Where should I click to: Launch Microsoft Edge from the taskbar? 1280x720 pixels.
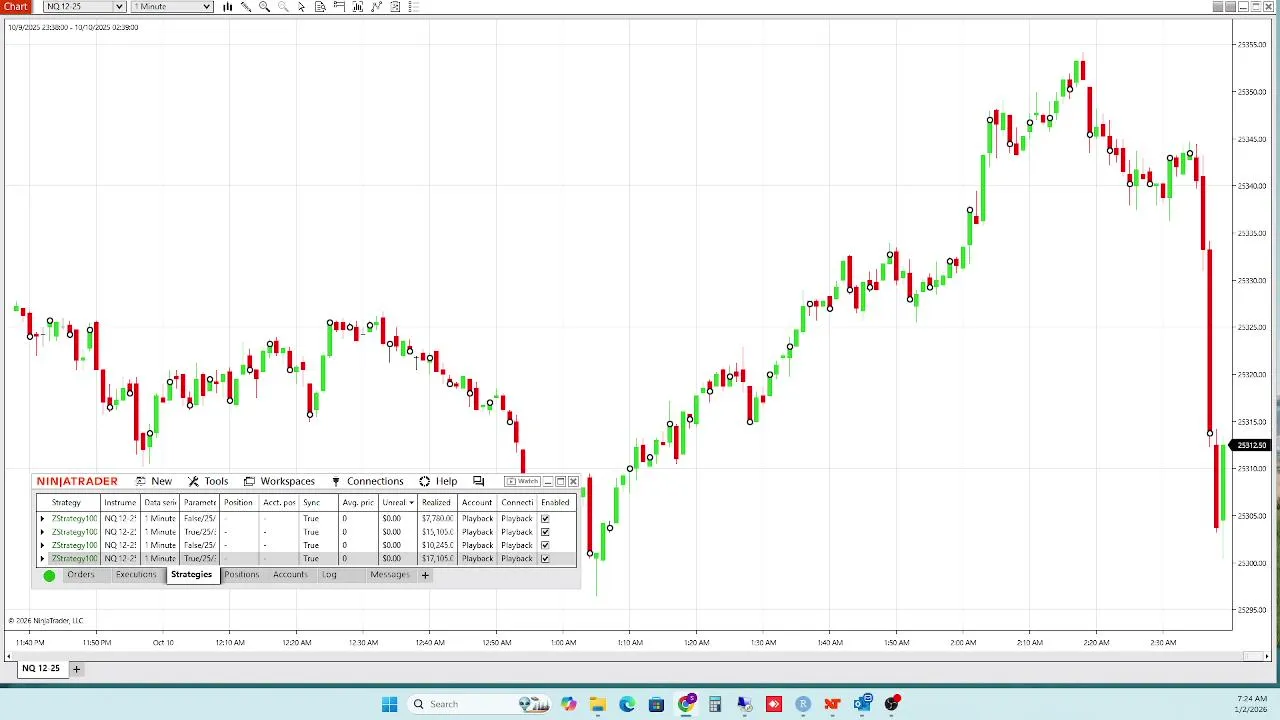click(627, 704)
